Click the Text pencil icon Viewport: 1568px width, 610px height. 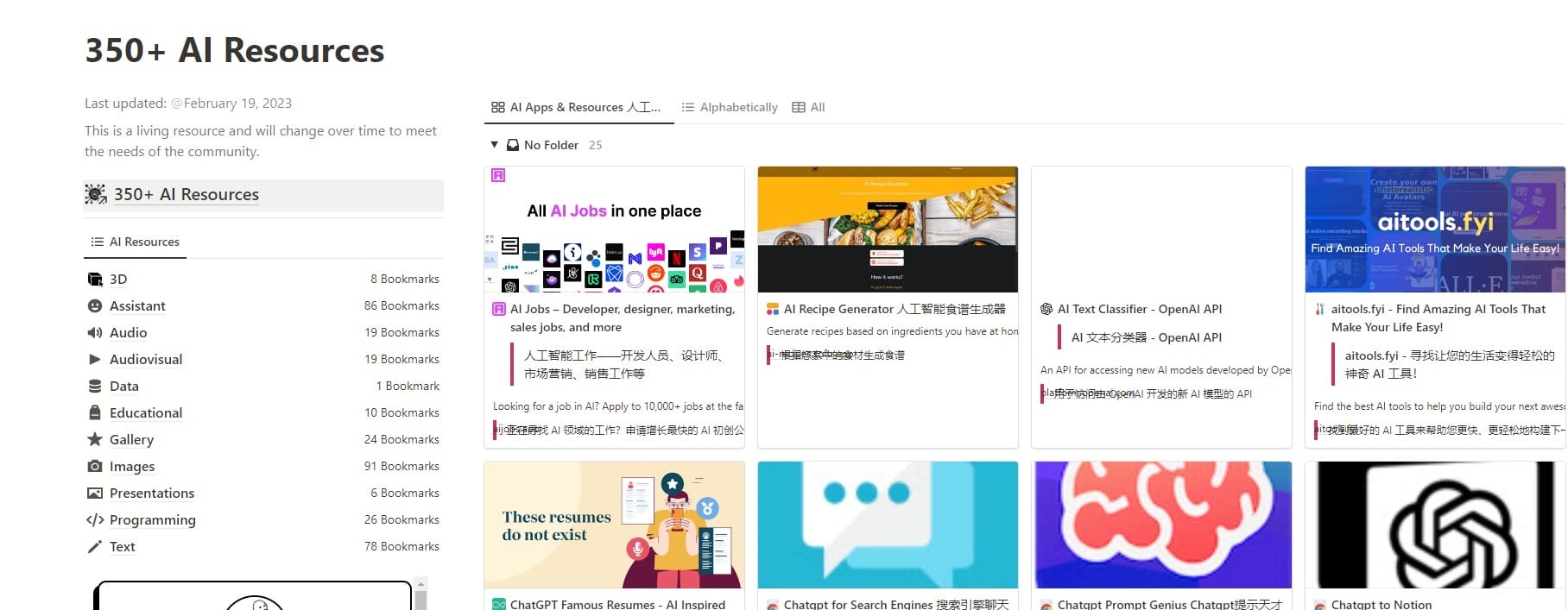(95, 546)
